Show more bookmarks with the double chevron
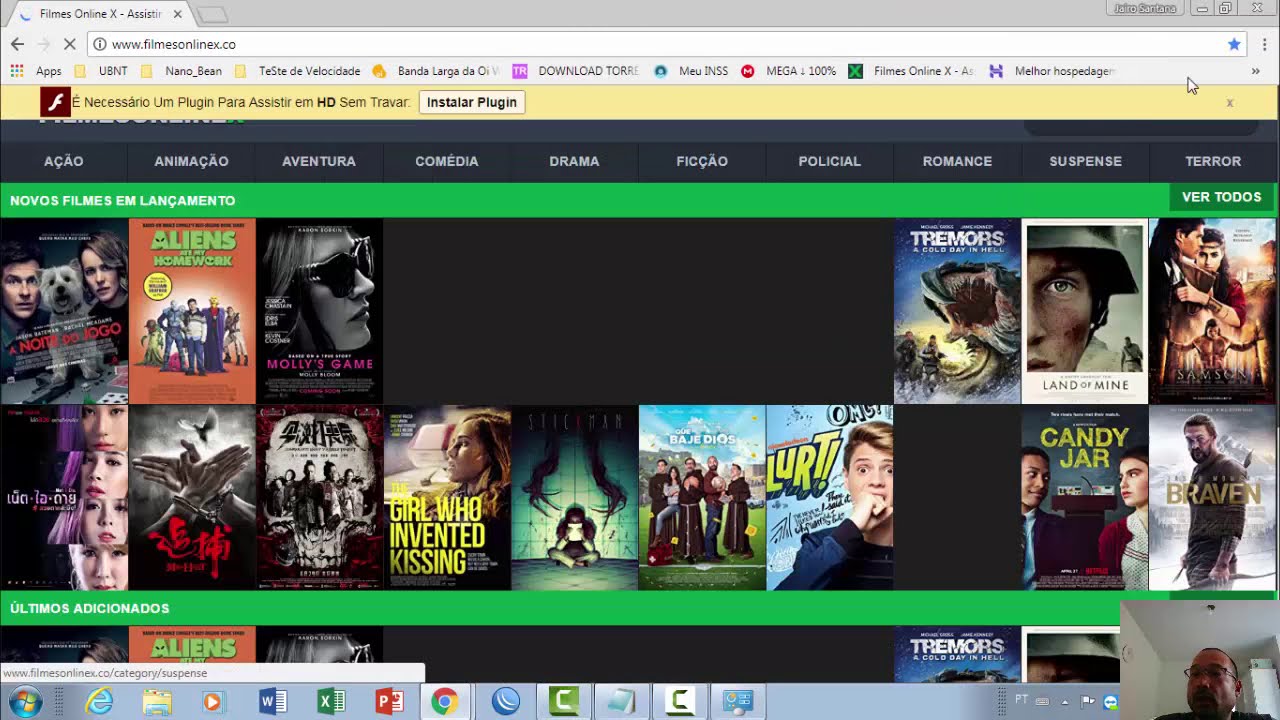The height and width of the screenshot is (720, 1280). [1255, 71]
